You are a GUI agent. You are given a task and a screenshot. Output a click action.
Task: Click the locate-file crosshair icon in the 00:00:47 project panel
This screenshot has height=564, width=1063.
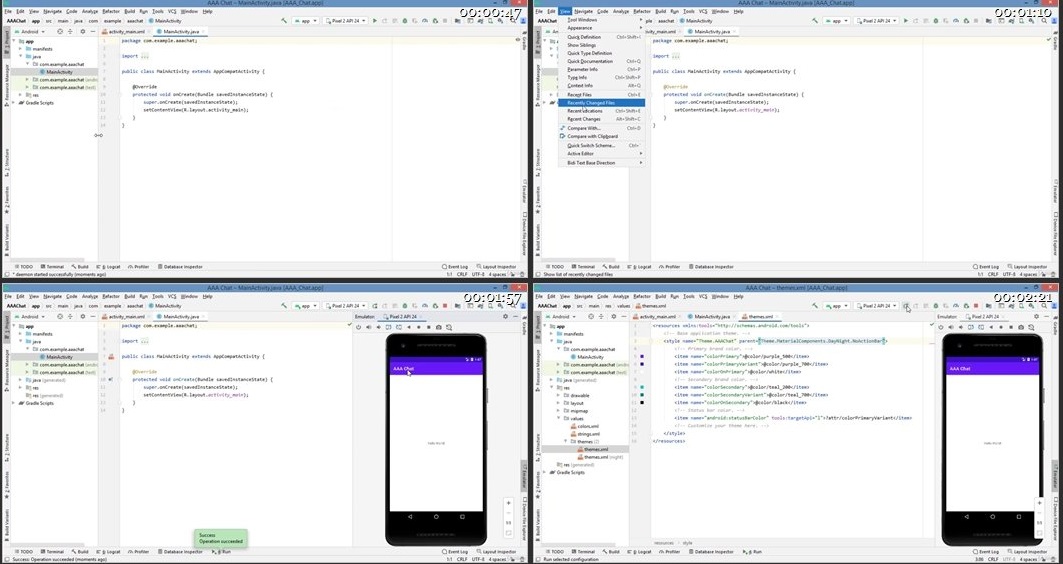(x=60, y=31)
